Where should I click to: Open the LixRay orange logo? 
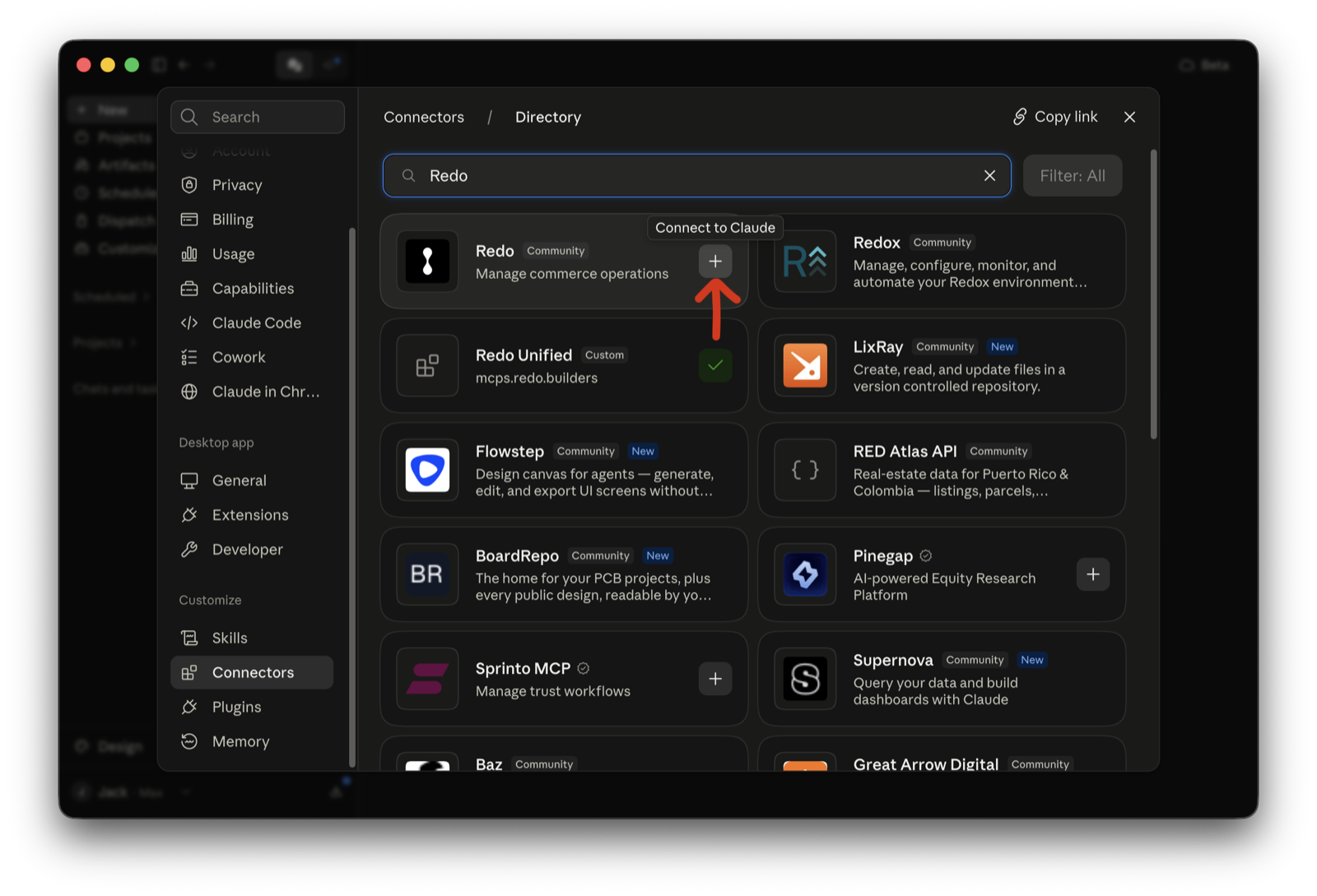pyautogui.click(x=805, y=366)
